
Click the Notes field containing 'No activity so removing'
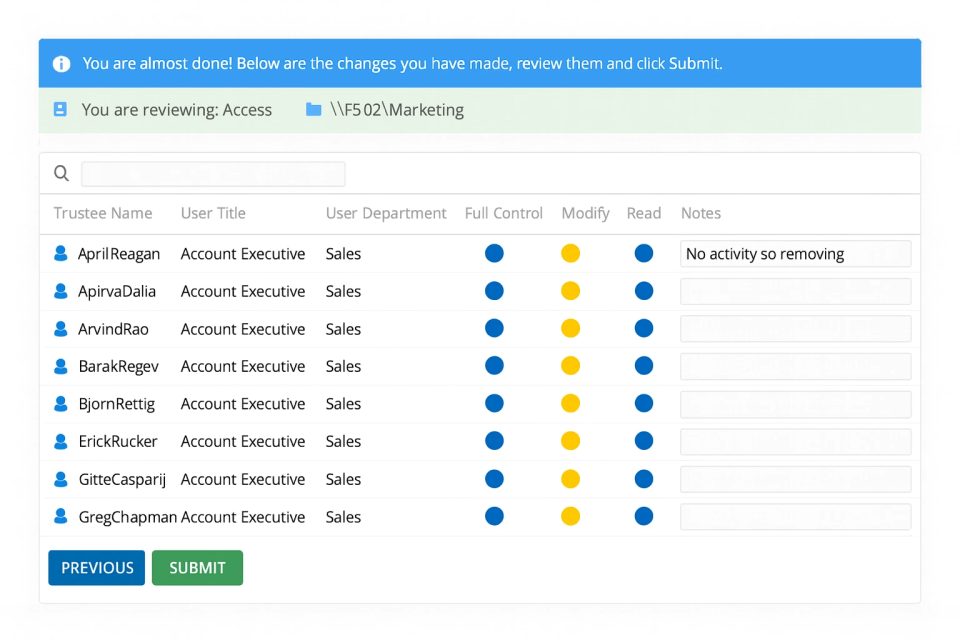point(795,253)
